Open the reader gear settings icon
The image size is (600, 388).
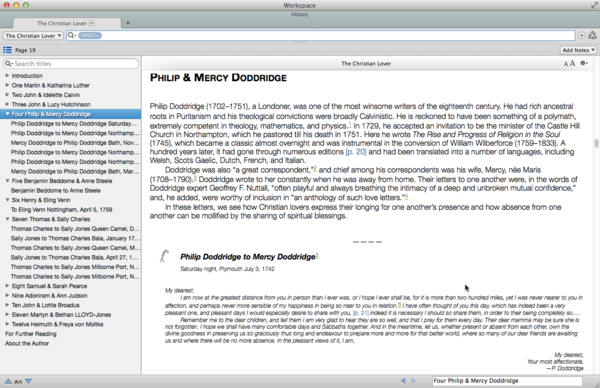[584, 63]
